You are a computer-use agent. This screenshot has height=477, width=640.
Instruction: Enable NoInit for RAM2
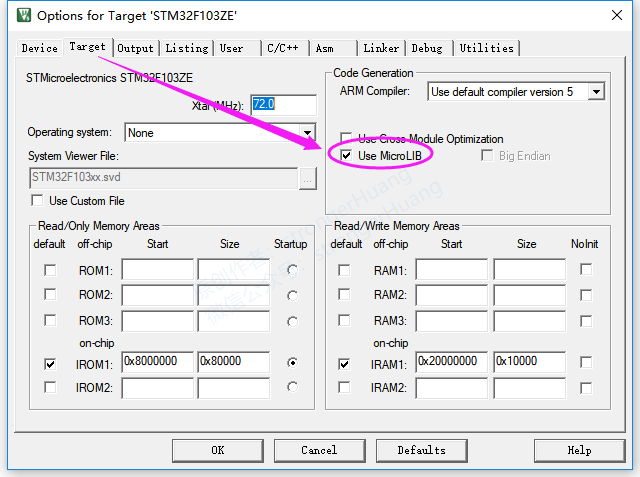click(x=586, y=295)
